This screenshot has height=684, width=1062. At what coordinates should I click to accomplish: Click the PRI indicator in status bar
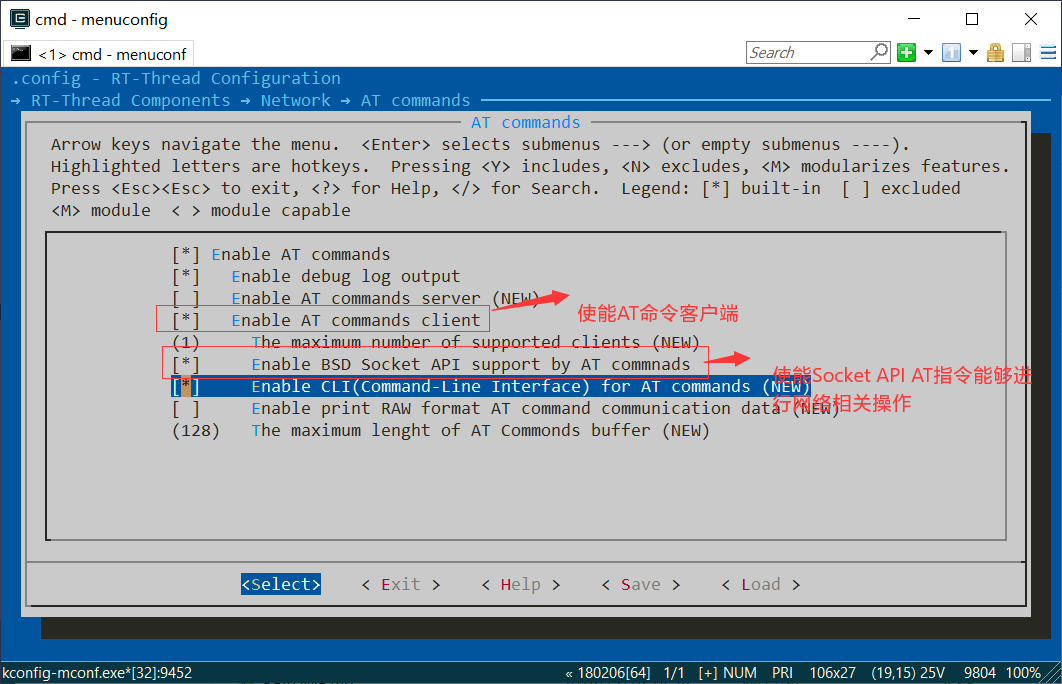tap(782, 673)
